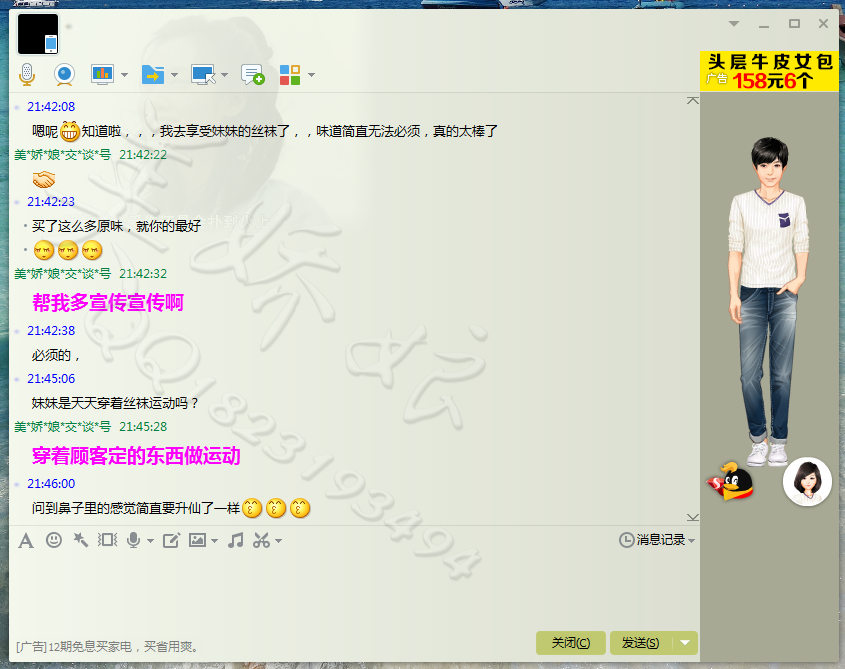Start a video call with webcam icon

64,74
